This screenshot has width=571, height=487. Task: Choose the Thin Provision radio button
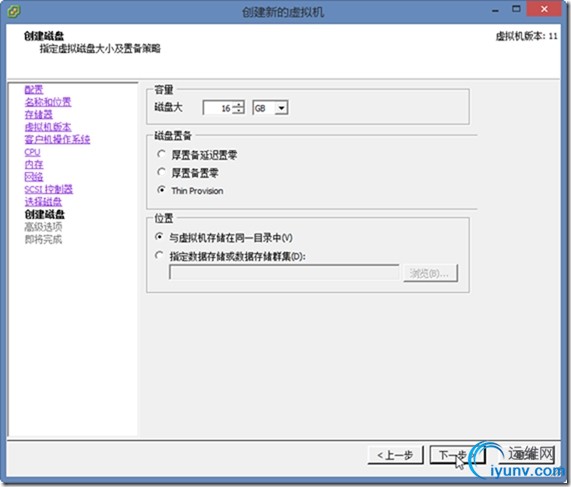tap(161, 190)
